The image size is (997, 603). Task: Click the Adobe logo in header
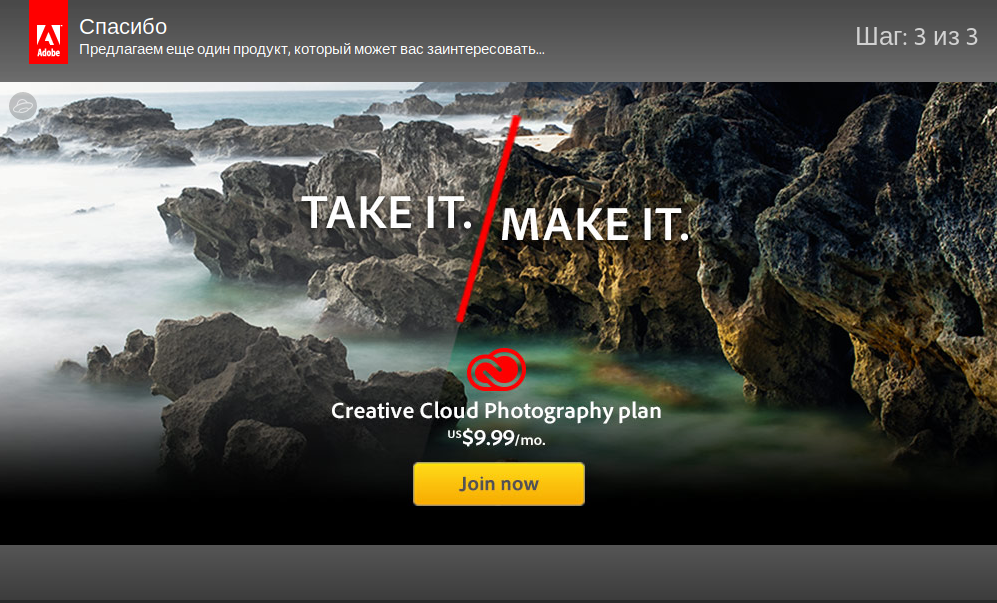48,32
